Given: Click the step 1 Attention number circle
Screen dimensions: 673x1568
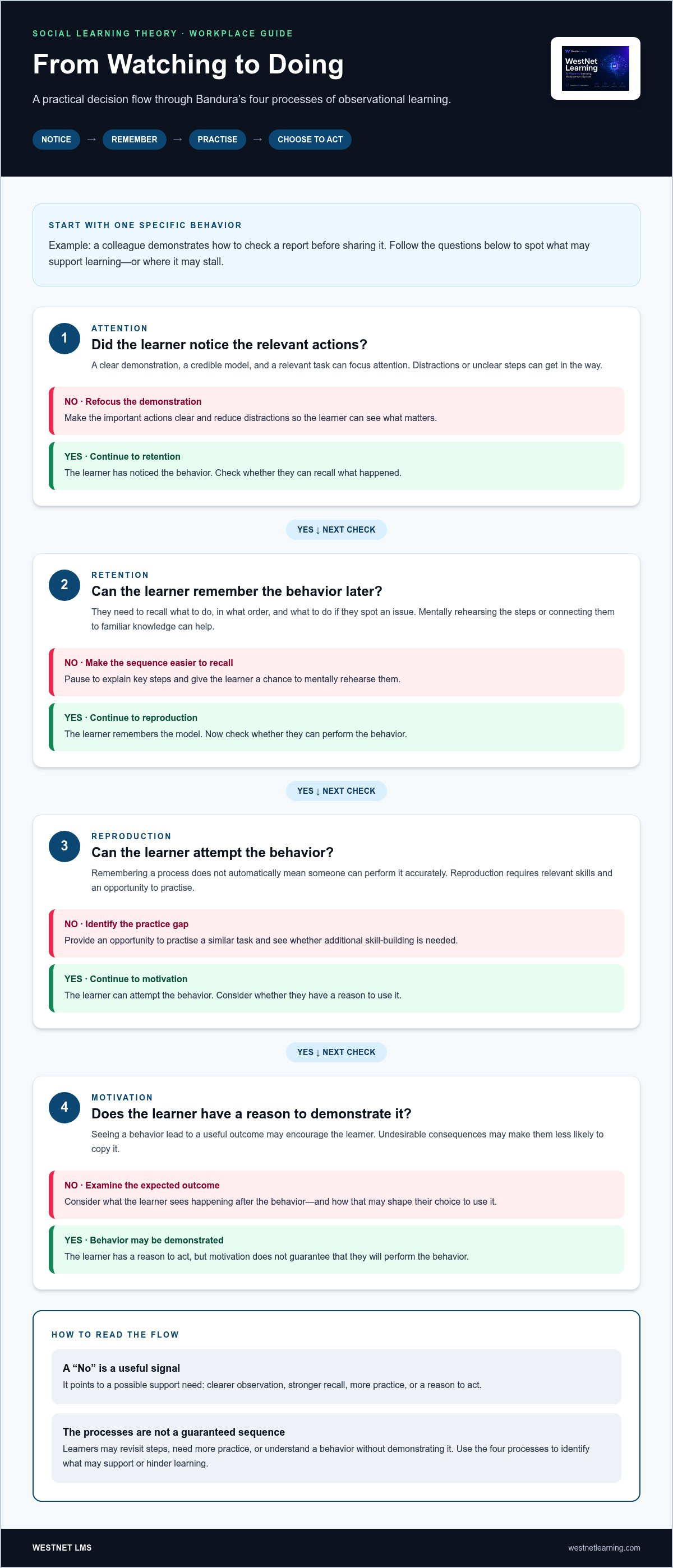Looking at the screenshot, I should coord(64,339).
